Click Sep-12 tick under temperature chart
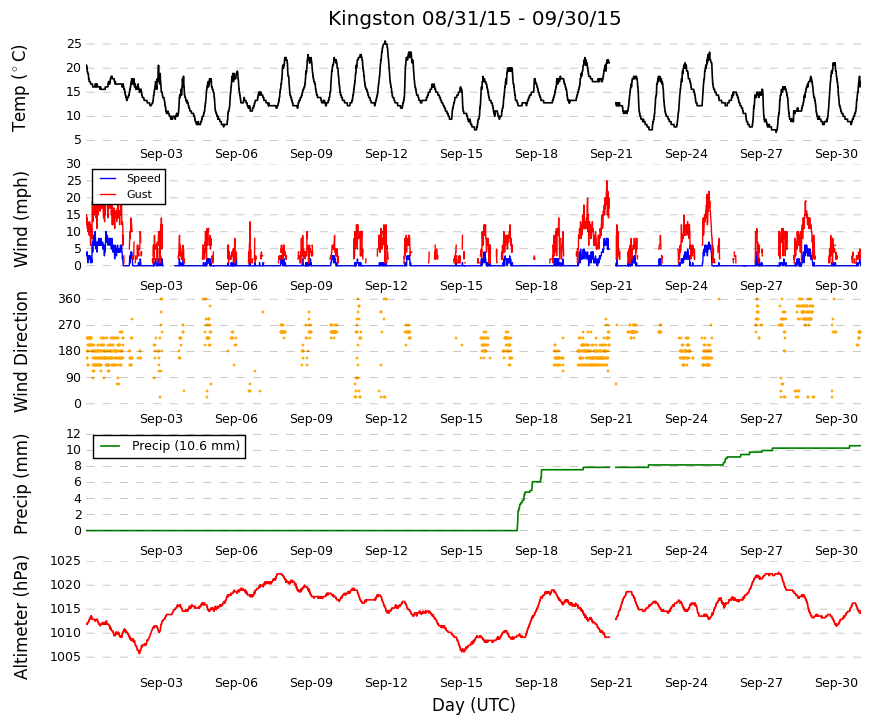 coord(386,154)
